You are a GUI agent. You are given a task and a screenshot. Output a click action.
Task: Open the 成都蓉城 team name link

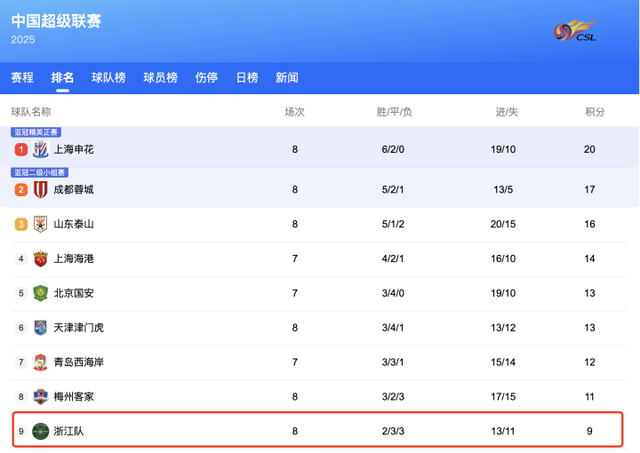pos(74,190)
